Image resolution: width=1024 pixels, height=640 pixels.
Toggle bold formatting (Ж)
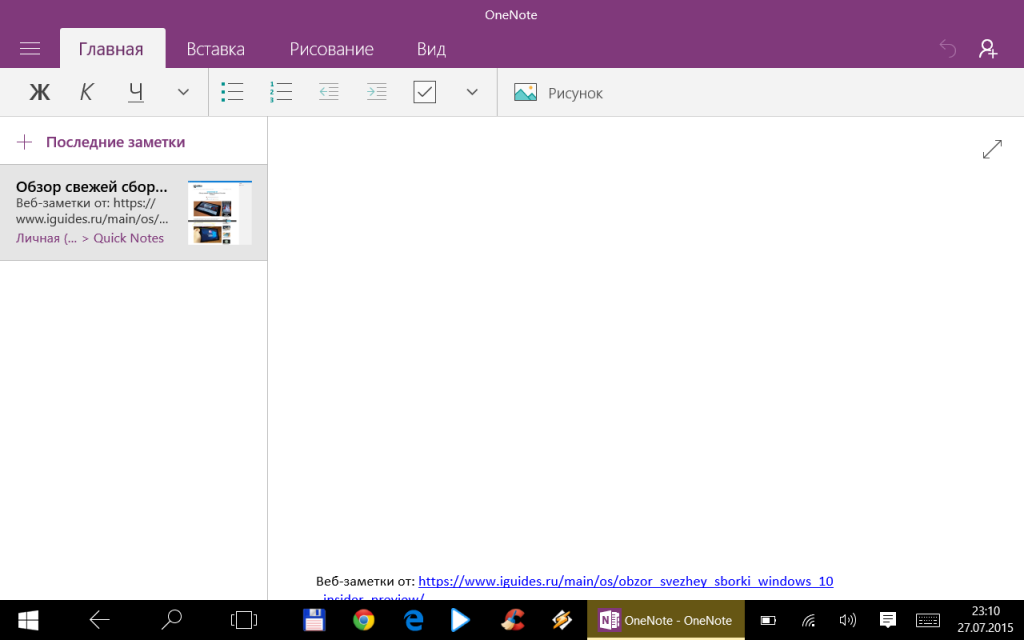pos(39,93)
